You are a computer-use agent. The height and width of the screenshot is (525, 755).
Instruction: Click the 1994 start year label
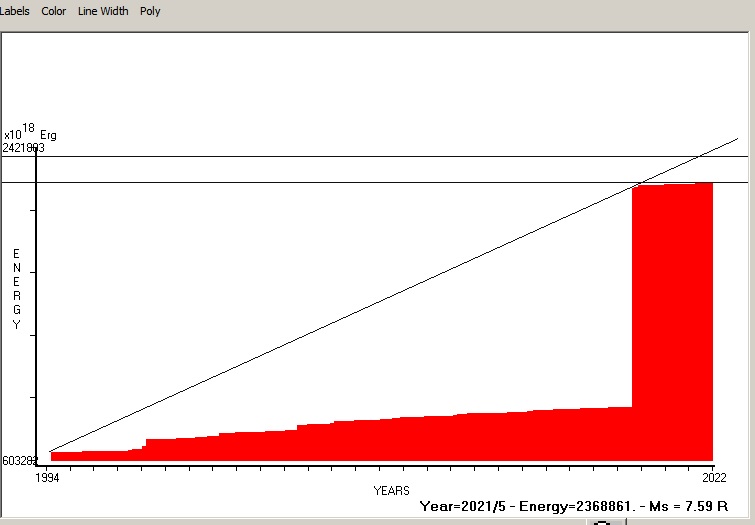point(46,478)
